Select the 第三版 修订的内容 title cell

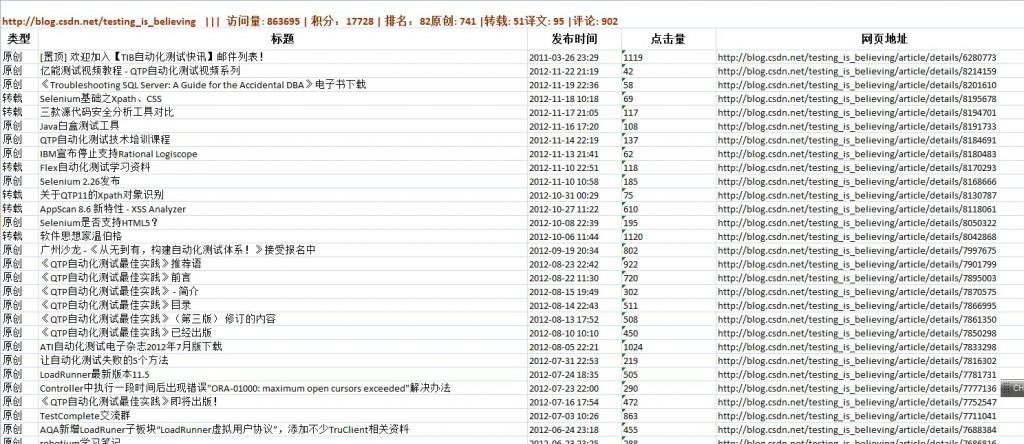click(283, 319)
